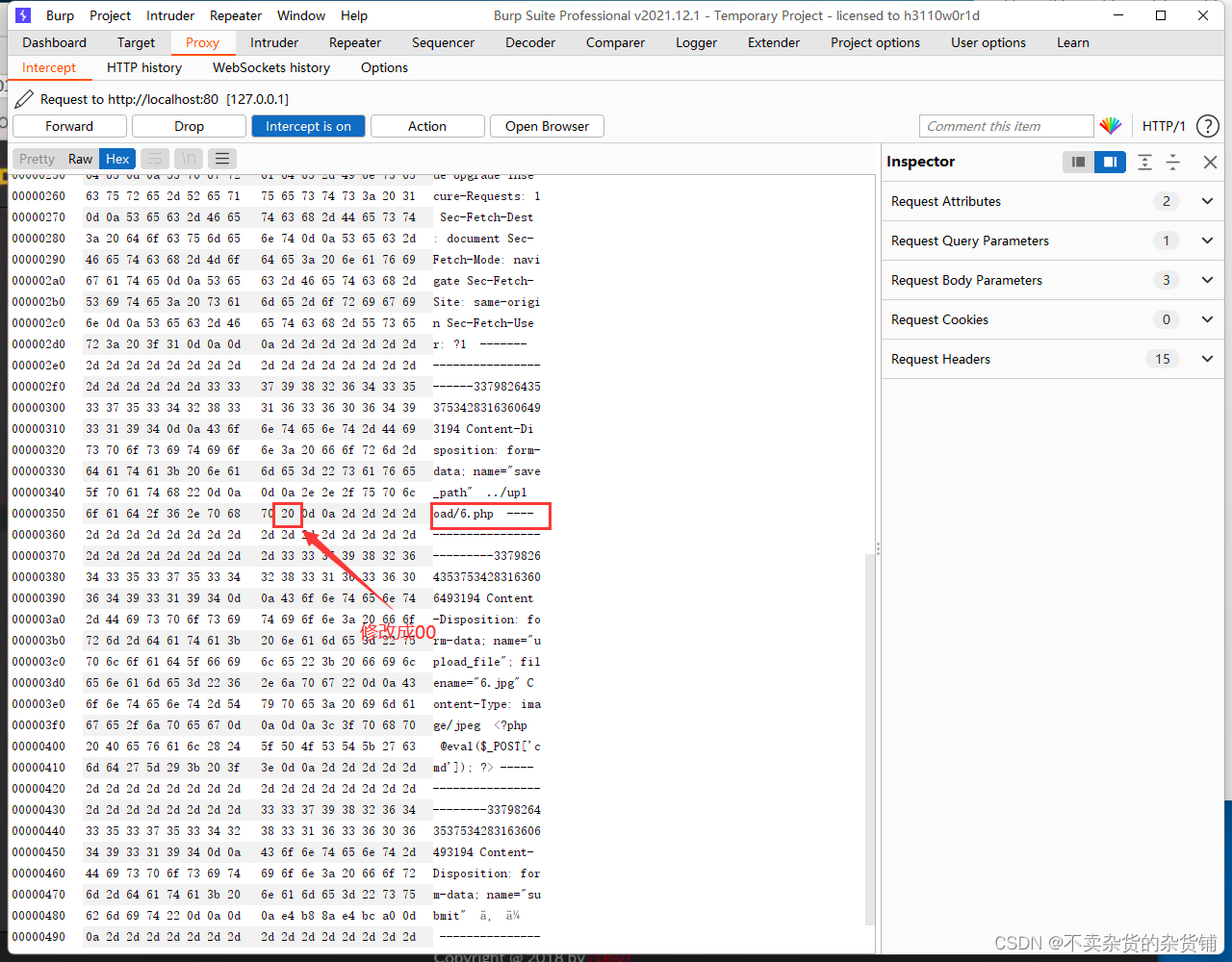Switch Inspector to docked-right layout icon

coord(1110,162)
